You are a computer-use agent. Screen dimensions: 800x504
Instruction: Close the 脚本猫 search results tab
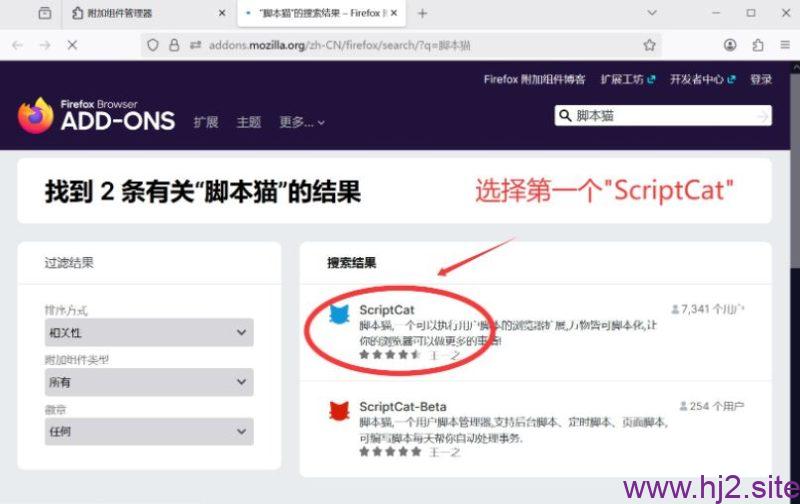point(394,13)
